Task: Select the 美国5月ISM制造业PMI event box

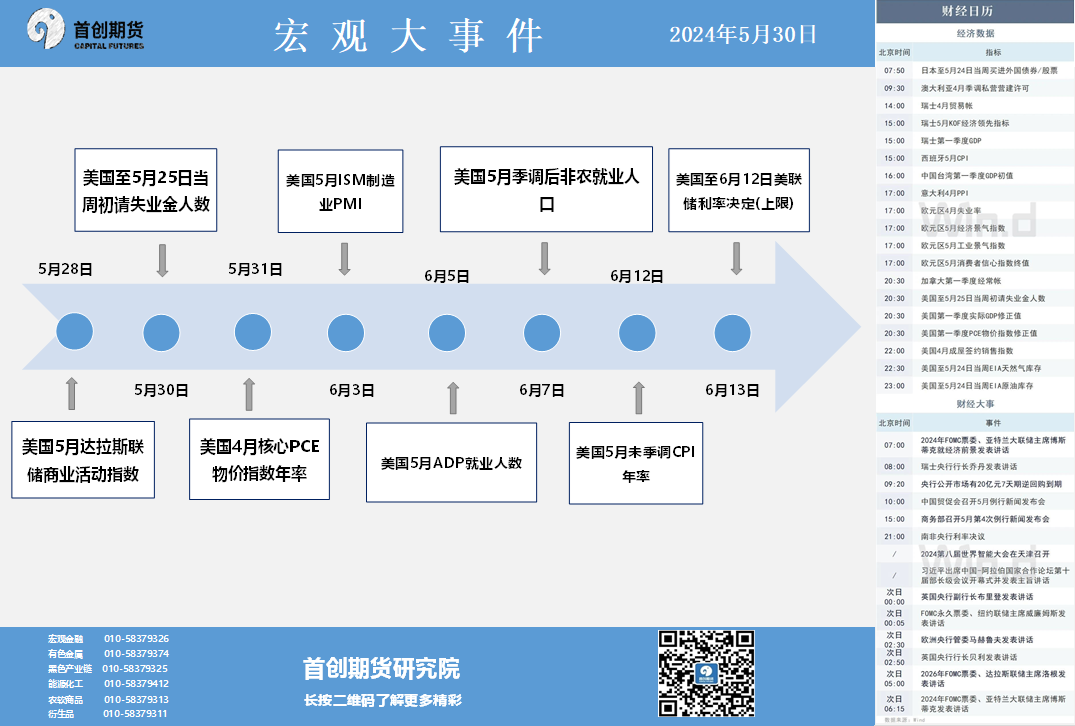Action: (x=340, y=191)
